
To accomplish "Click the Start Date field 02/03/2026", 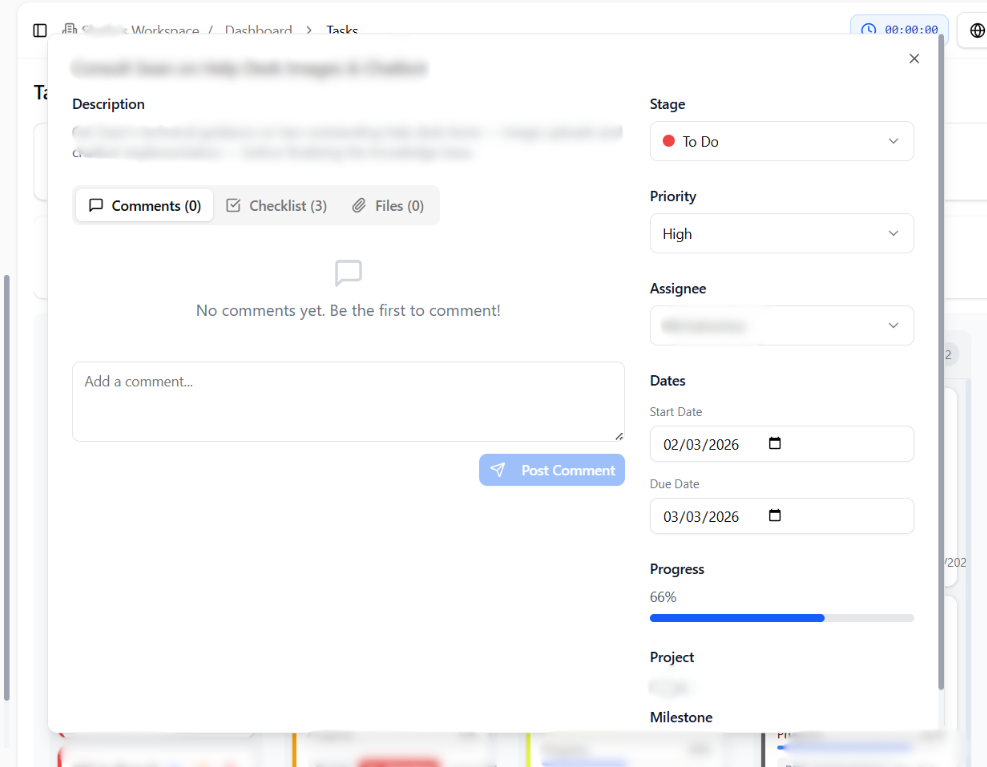I will (x=702, y=445).
